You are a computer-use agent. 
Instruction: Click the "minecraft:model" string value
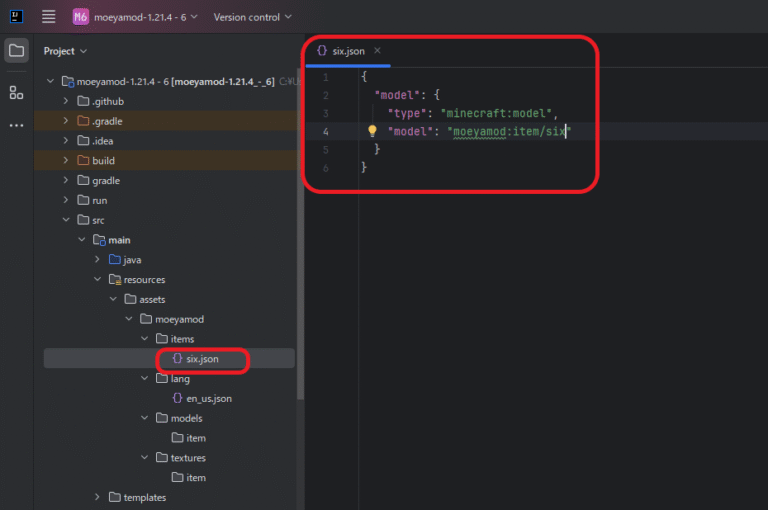click(496, 113)
